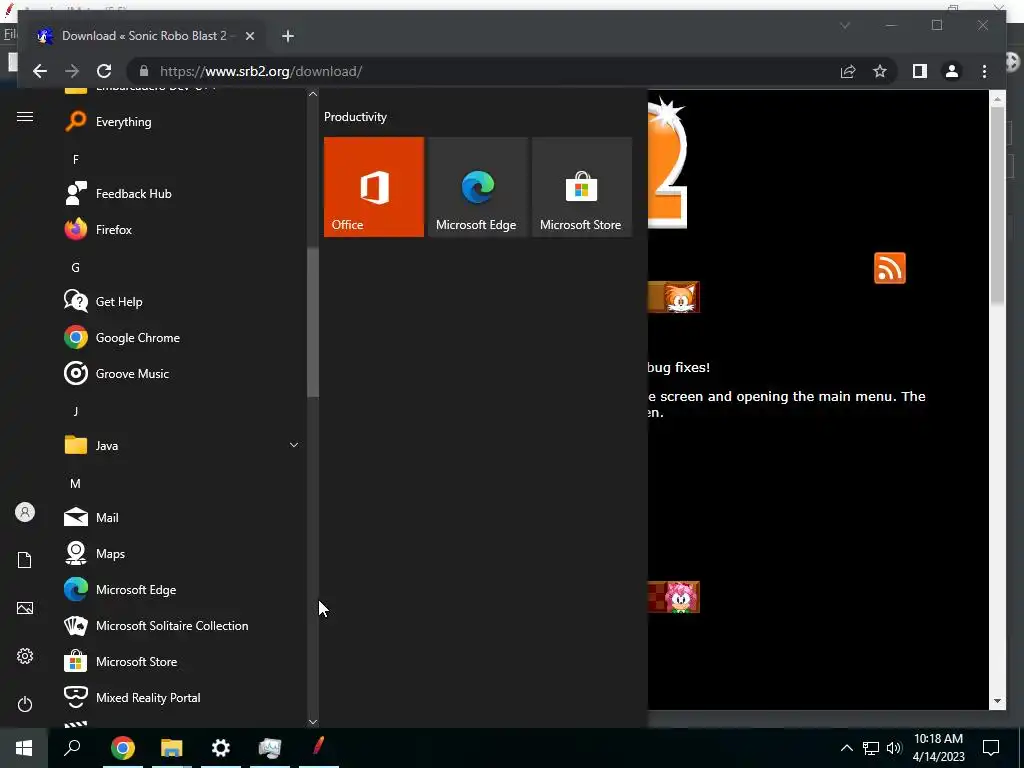
Task: Open Settings gear on the taskbar
Action: click(221, 748)
